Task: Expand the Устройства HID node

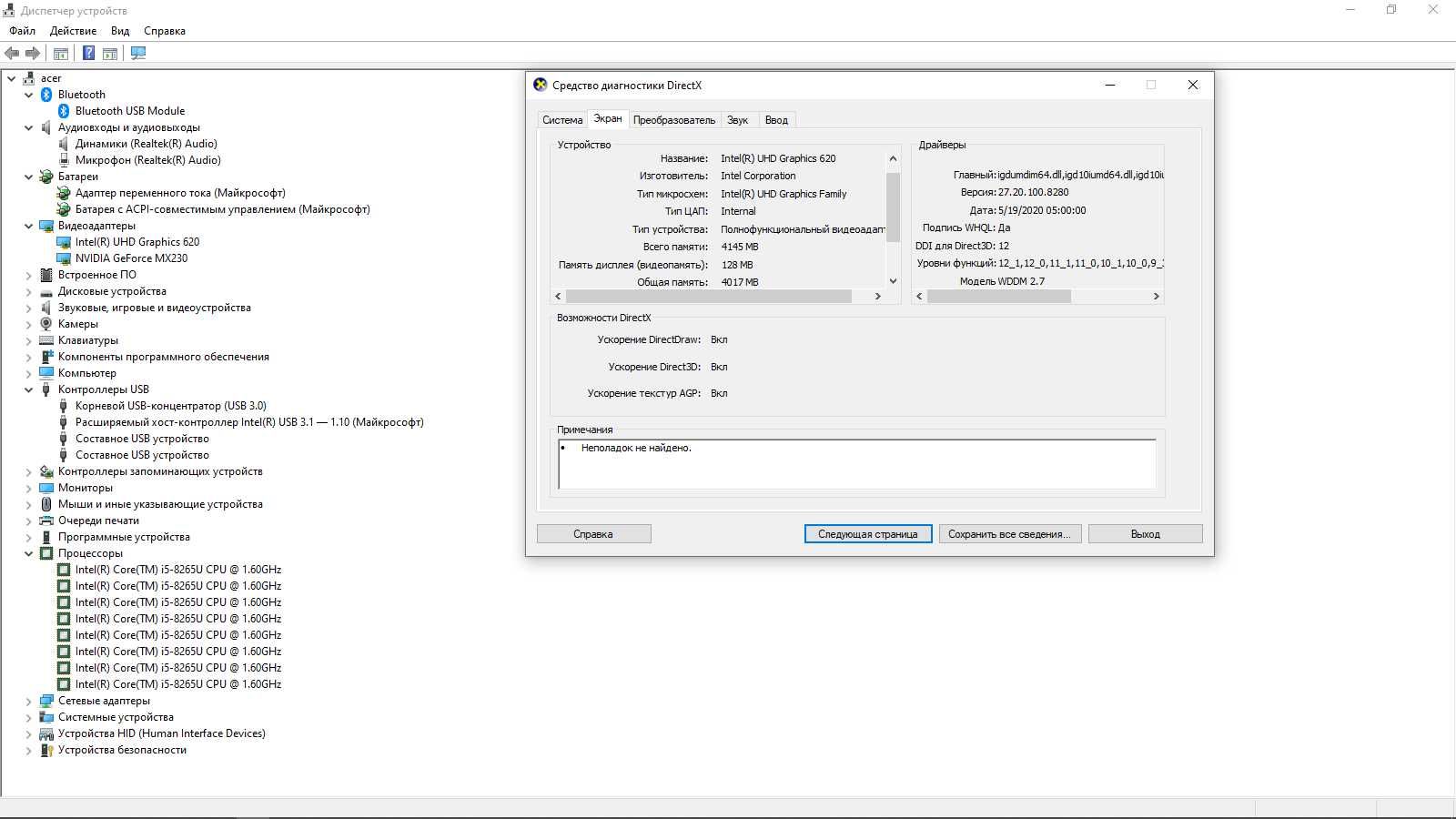Action: (29, 733)
